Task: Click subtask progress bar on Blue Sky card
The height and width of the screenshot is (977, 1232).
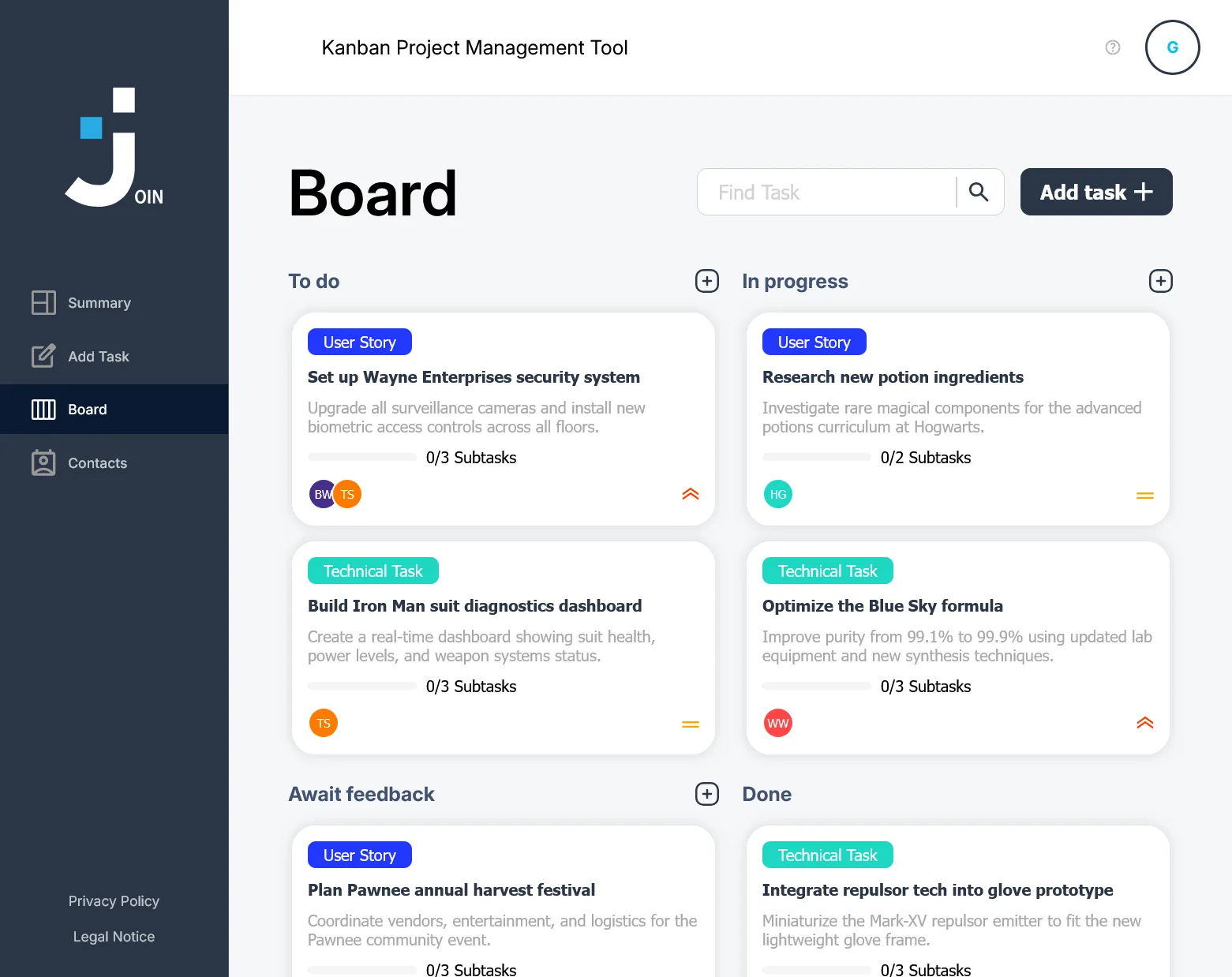Action: 817,686
